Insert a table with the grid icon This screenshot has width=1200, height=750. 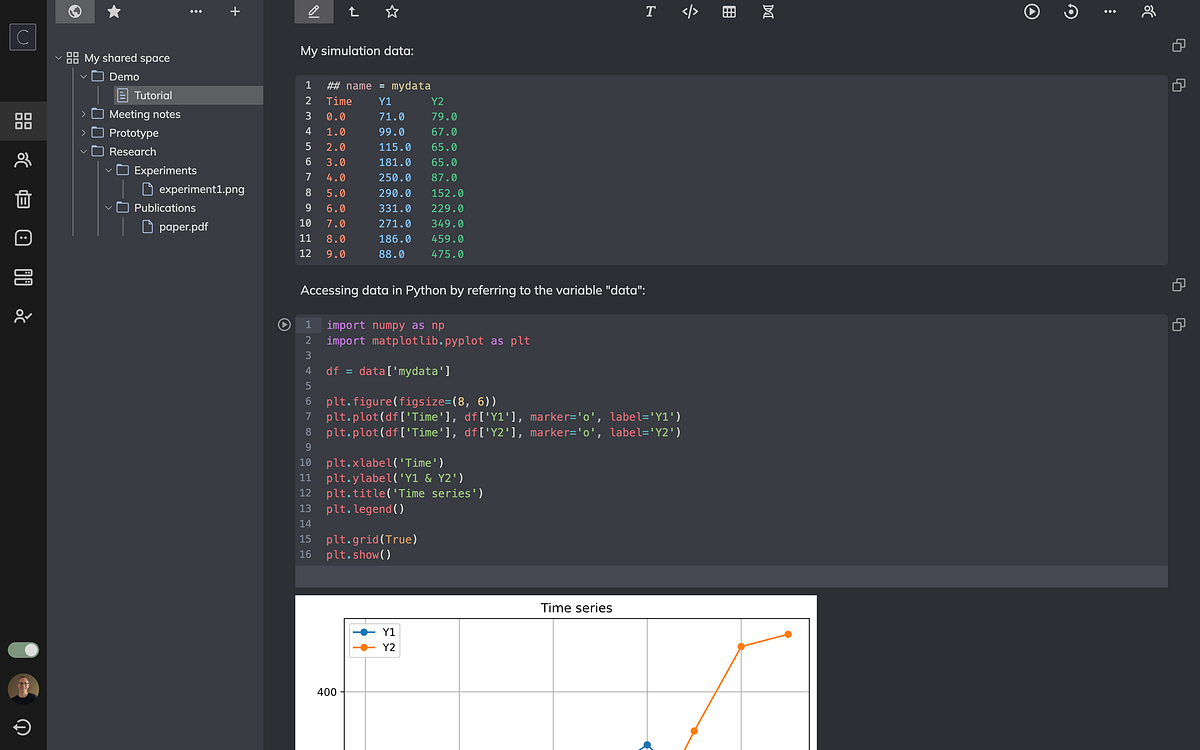click(x=729, y=12)
